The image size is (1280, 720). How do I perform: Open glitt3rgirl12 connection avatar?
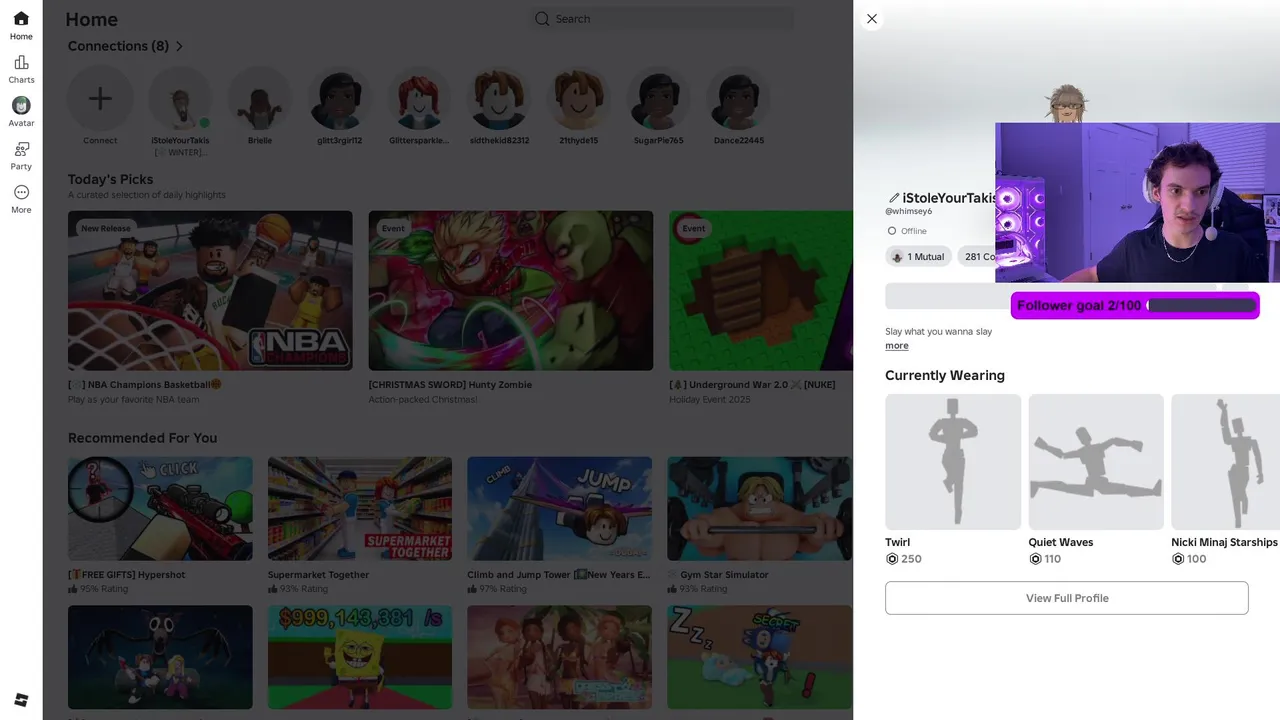[x=340, y=98]
